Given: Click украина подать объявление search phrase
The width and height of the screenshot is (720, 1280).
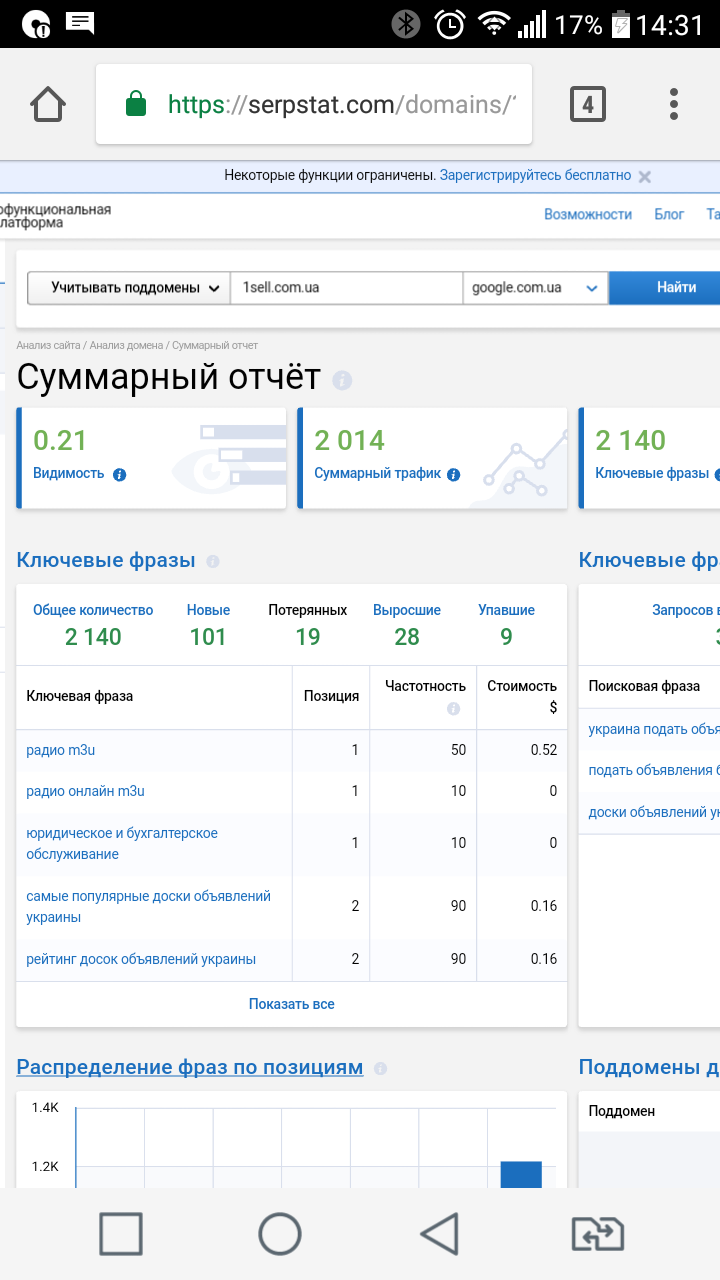Looking at the screenshot, I should 654,729.
